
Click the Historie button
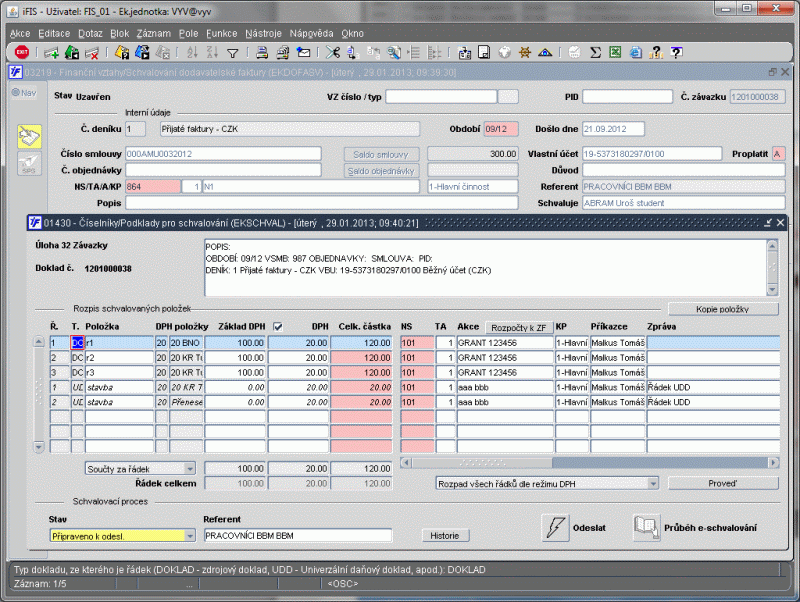tap(445, 536)
